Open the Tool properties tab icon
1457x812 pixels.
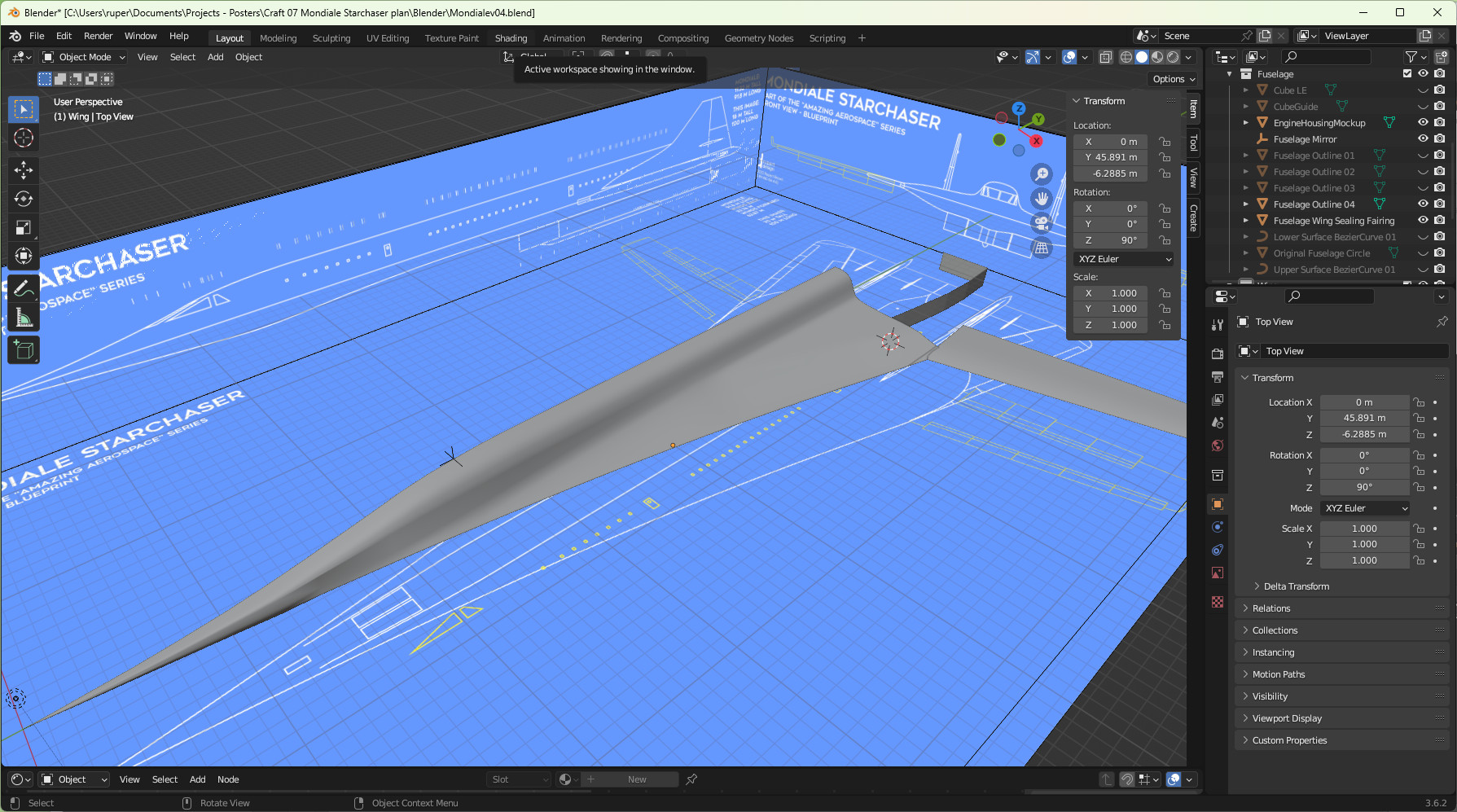[x=1218, y=325]
